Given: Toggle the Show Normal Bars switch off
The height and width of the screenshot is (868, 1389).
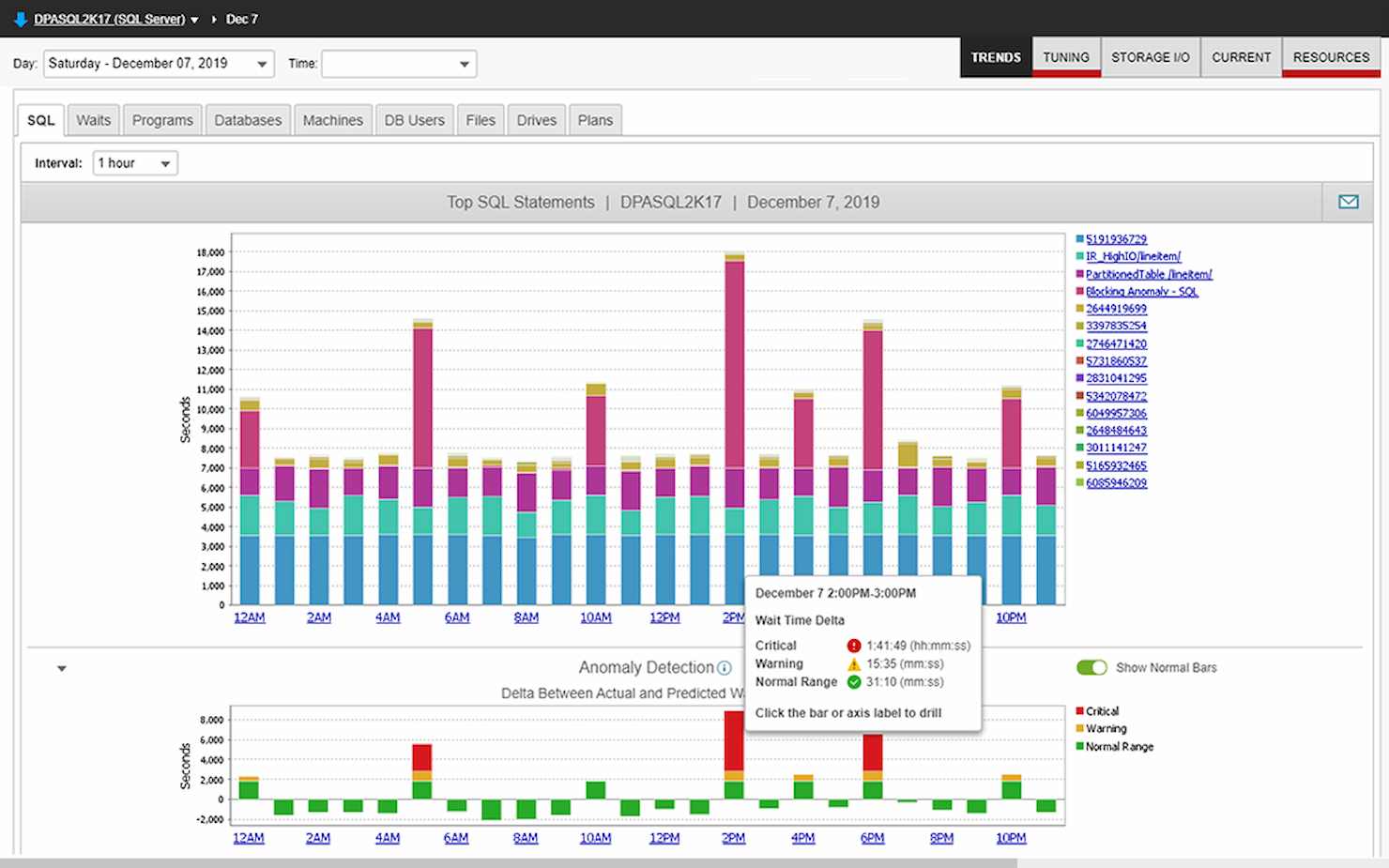Looking at the screenshot, I should click(x=1091, y=667).
